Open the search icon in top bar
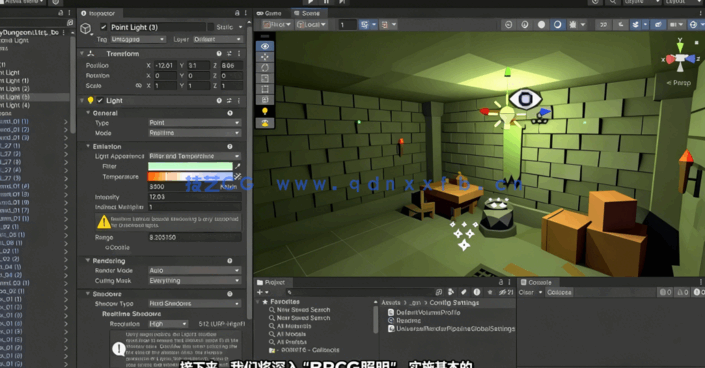 click(x=613, y=2)
